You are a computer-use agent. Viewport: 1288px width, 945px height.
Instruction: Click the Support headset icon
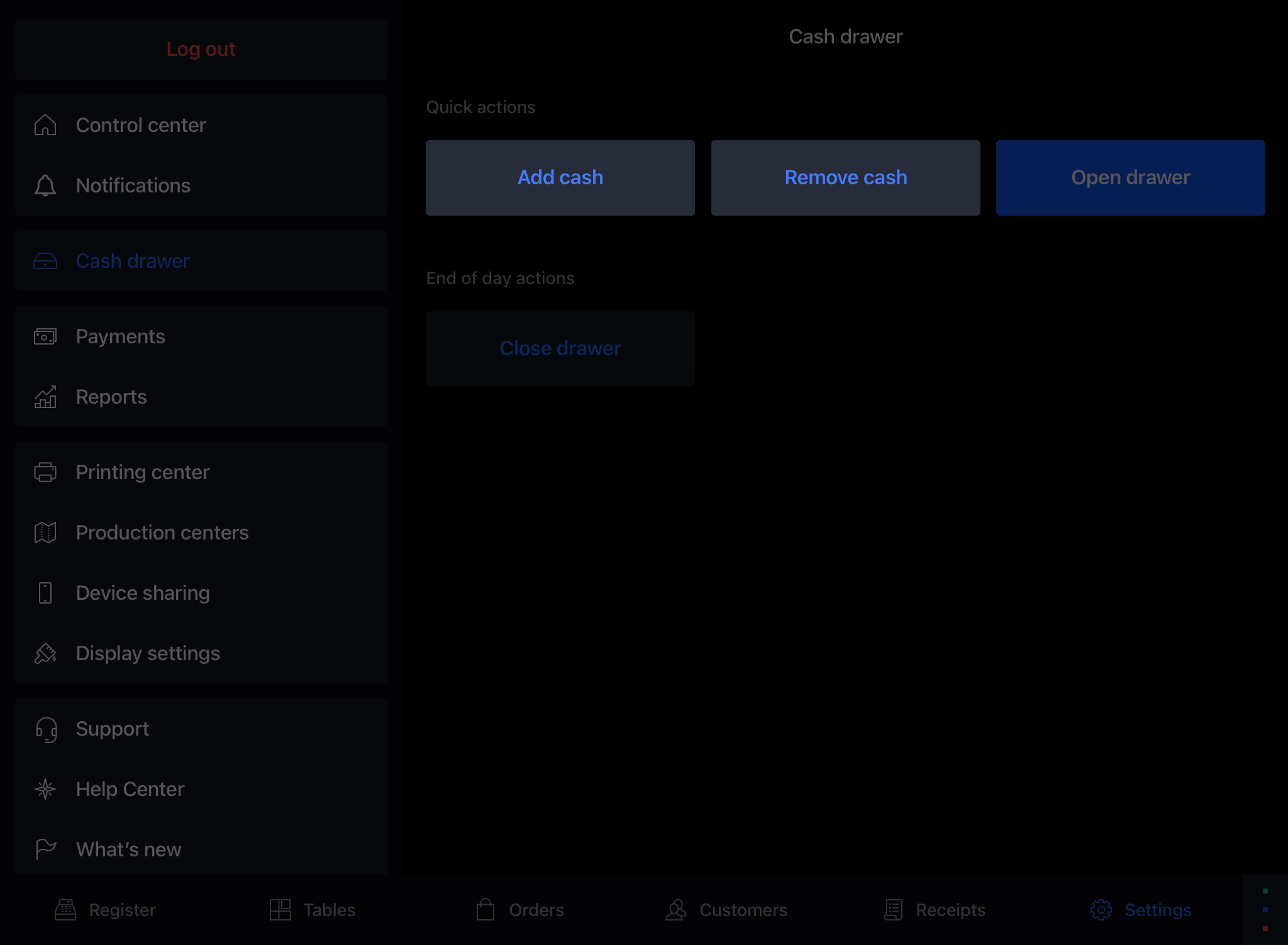[x=45, y=729]
